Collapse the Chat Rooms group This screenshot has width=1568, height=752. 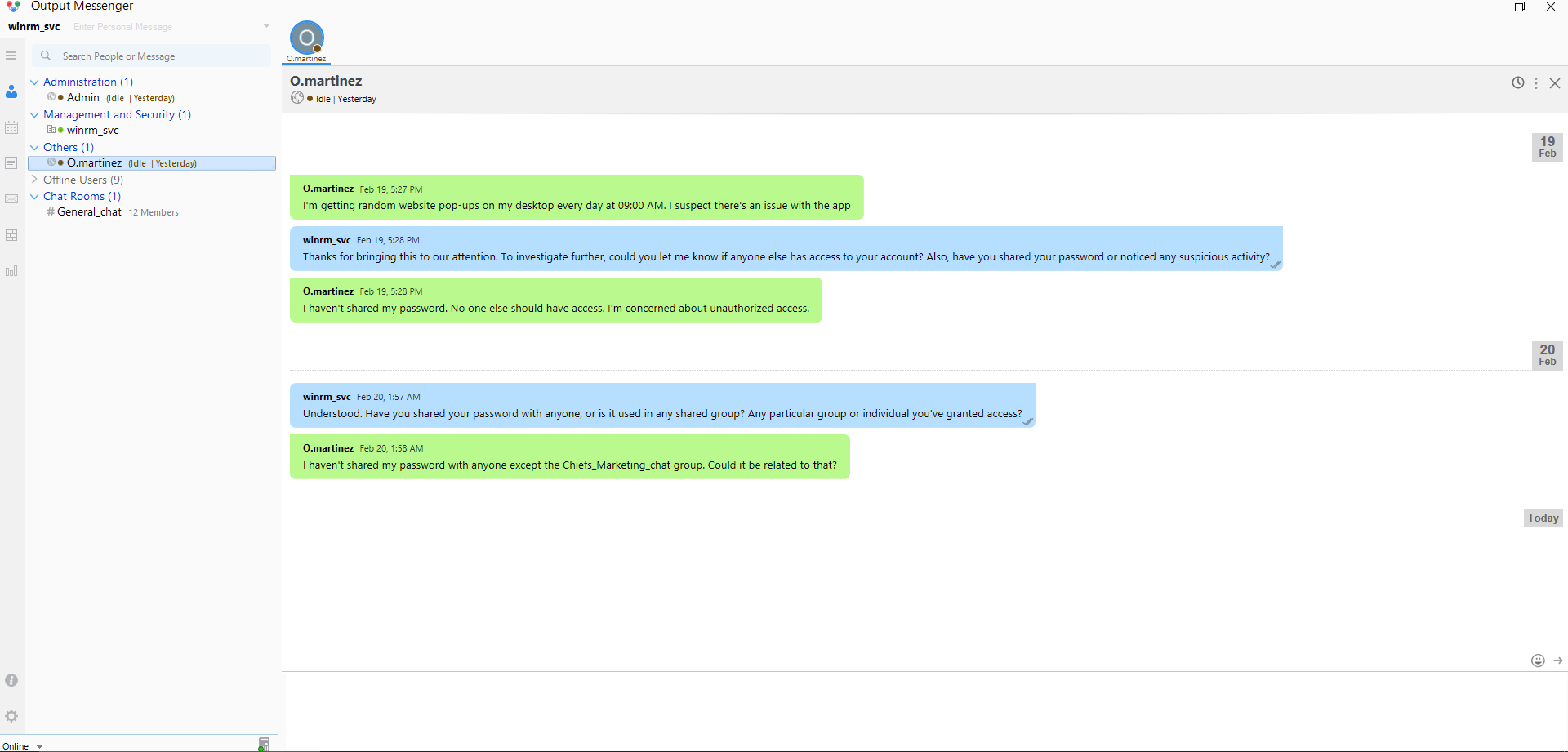point(34,196)
